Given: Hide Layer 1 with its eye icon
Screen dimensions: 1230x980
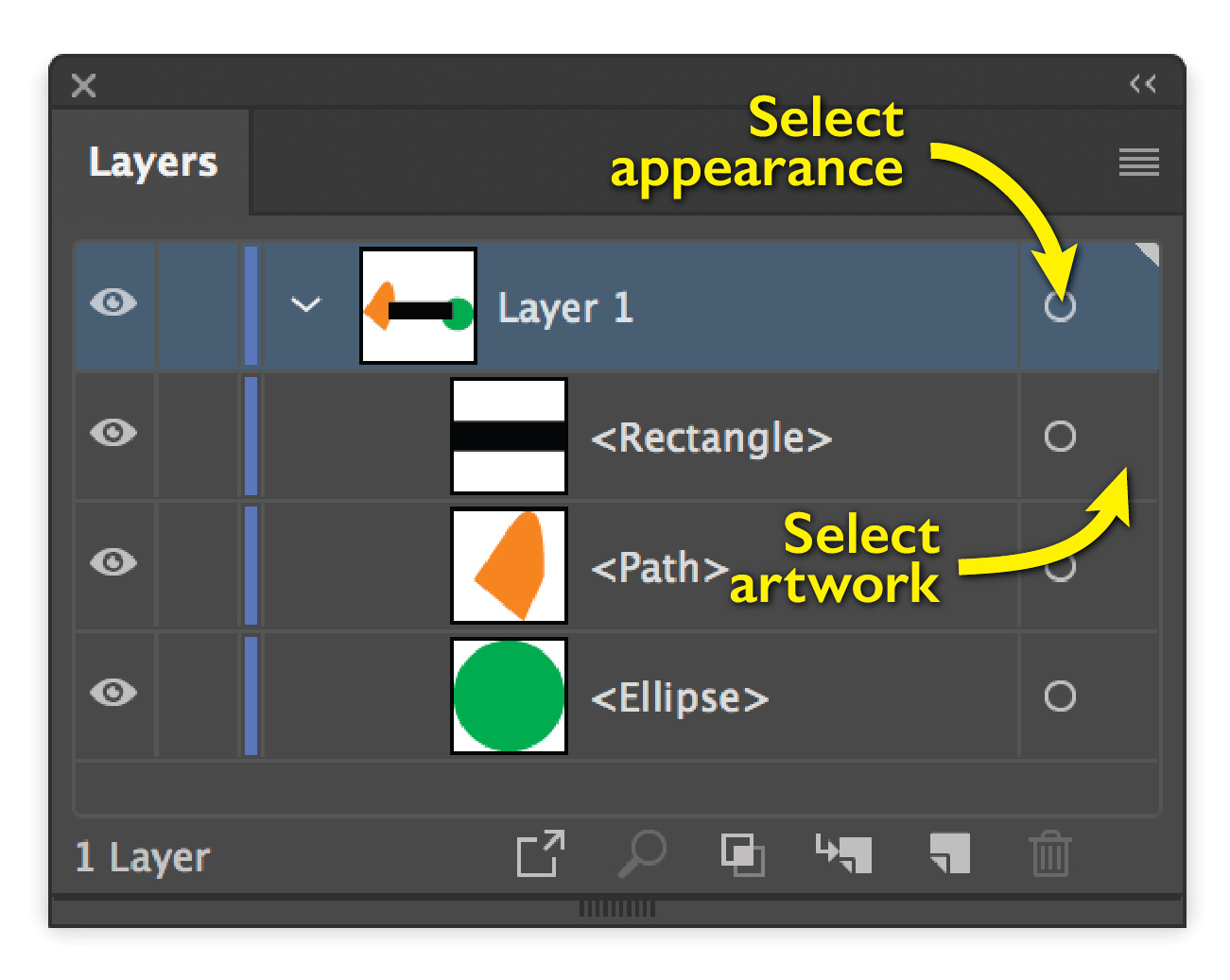Looking at the screenshot, I should [113, 303].
